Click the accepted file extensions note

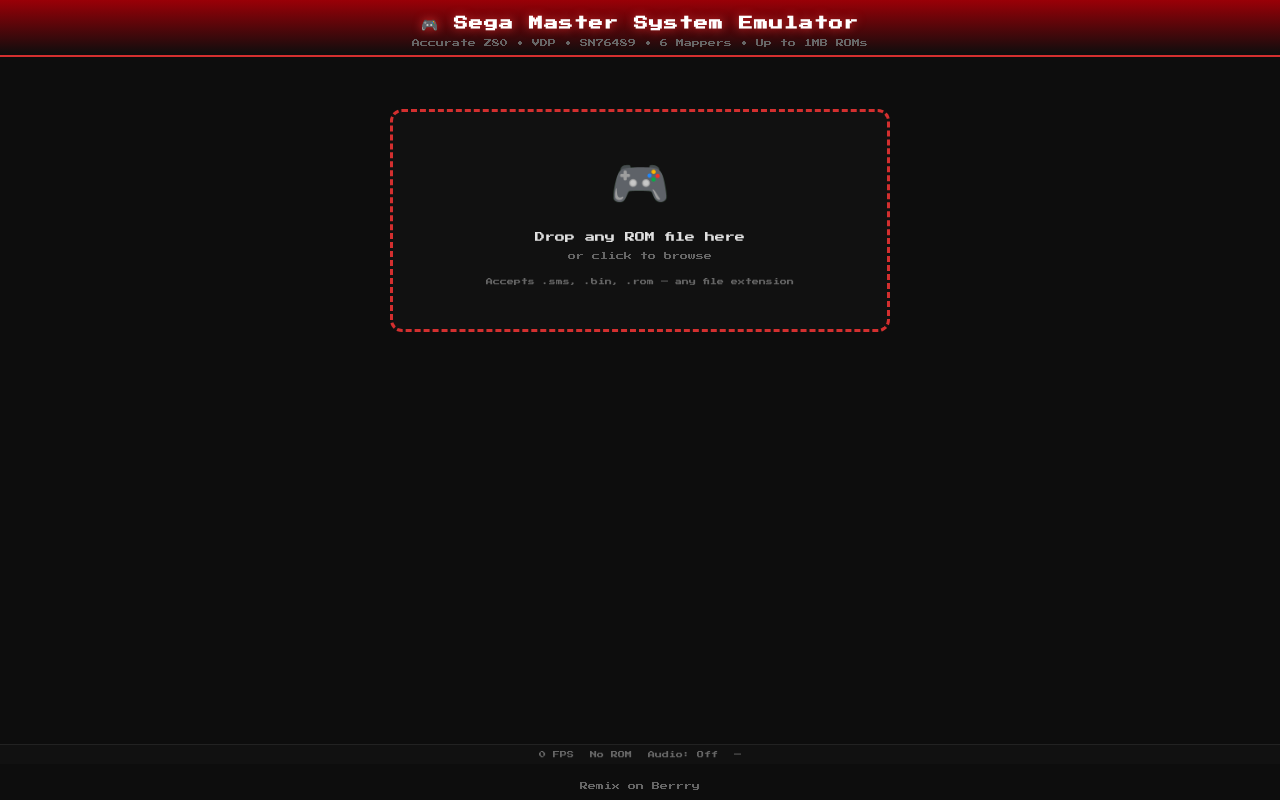(x=640, y=282)
